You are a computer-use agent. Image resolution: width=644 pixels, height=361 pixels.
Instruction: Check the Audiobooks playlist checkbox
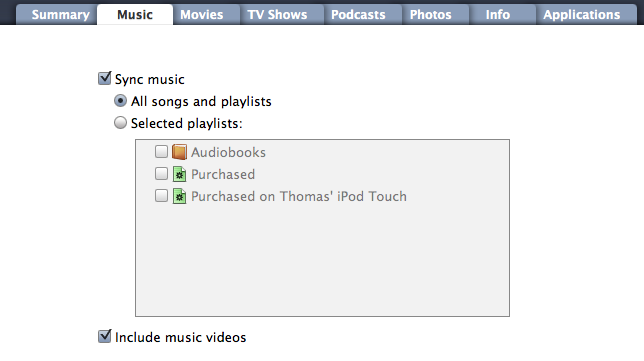pyautogui.click(x=161, y=152)
